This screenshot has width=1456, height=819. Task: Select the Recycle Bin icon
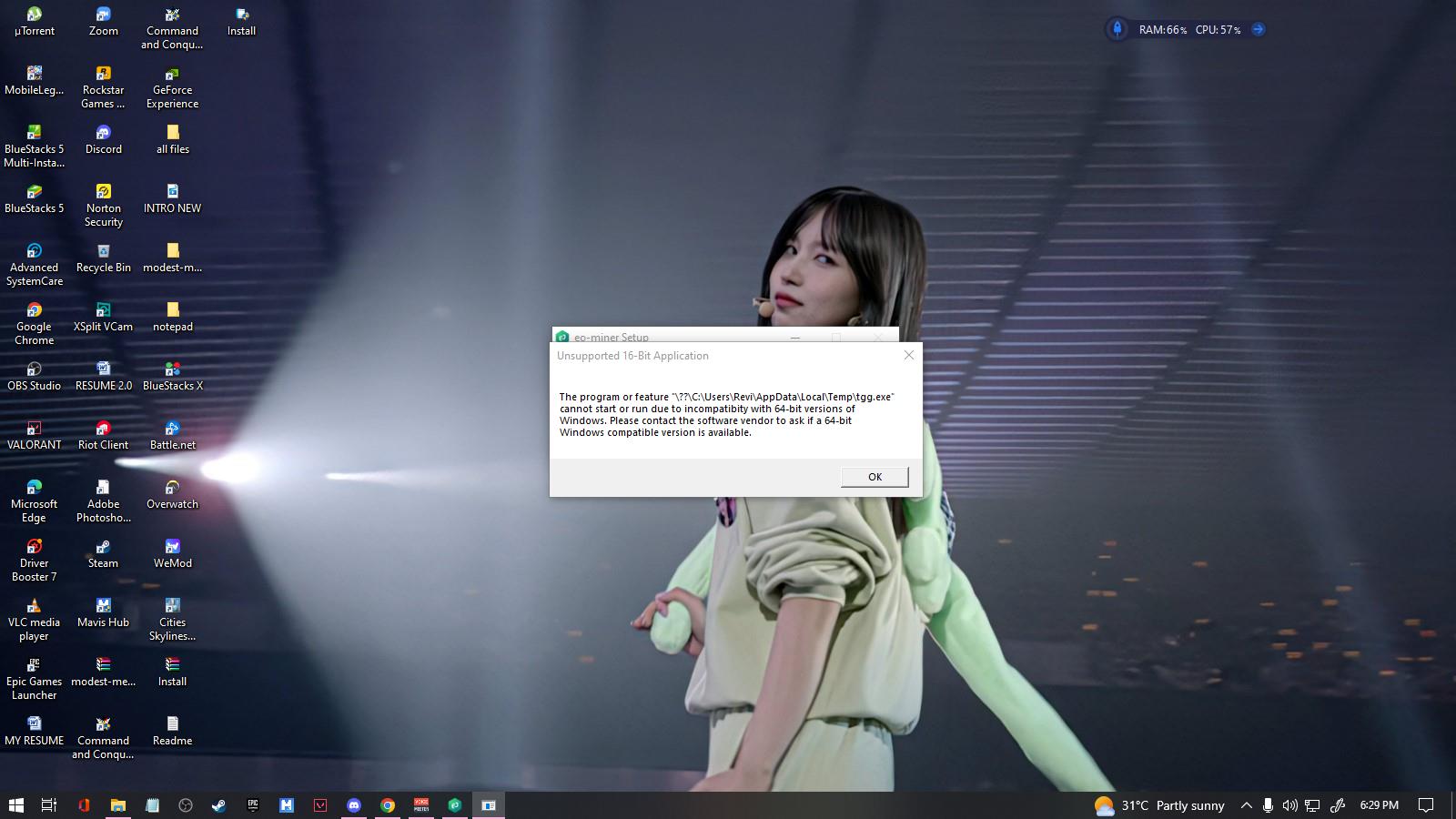click(103, 258)
